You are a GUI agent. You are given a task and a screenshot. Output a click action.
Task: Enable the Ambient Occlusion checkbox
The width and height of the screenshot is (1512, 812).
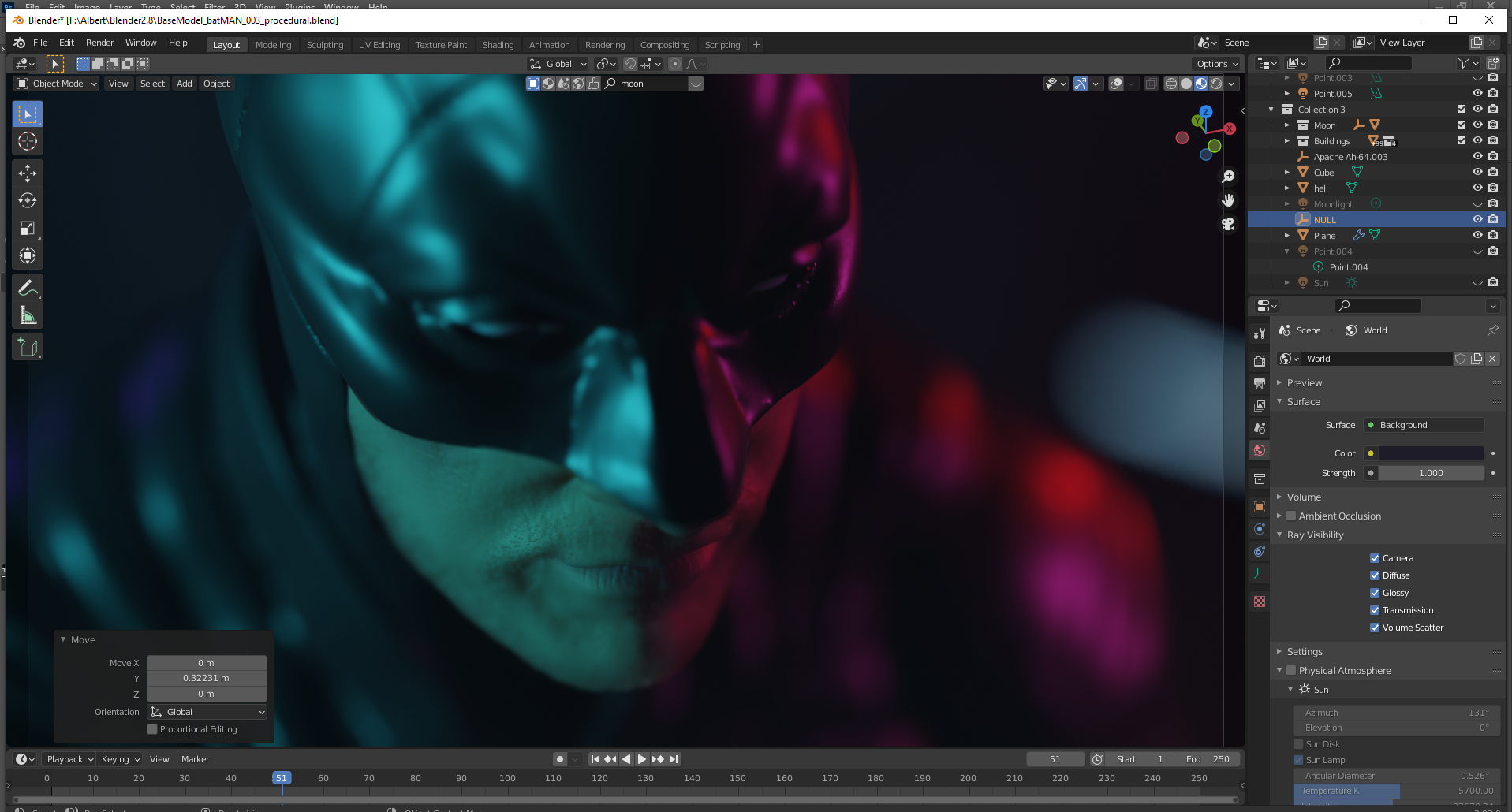tap(1291, 516)
